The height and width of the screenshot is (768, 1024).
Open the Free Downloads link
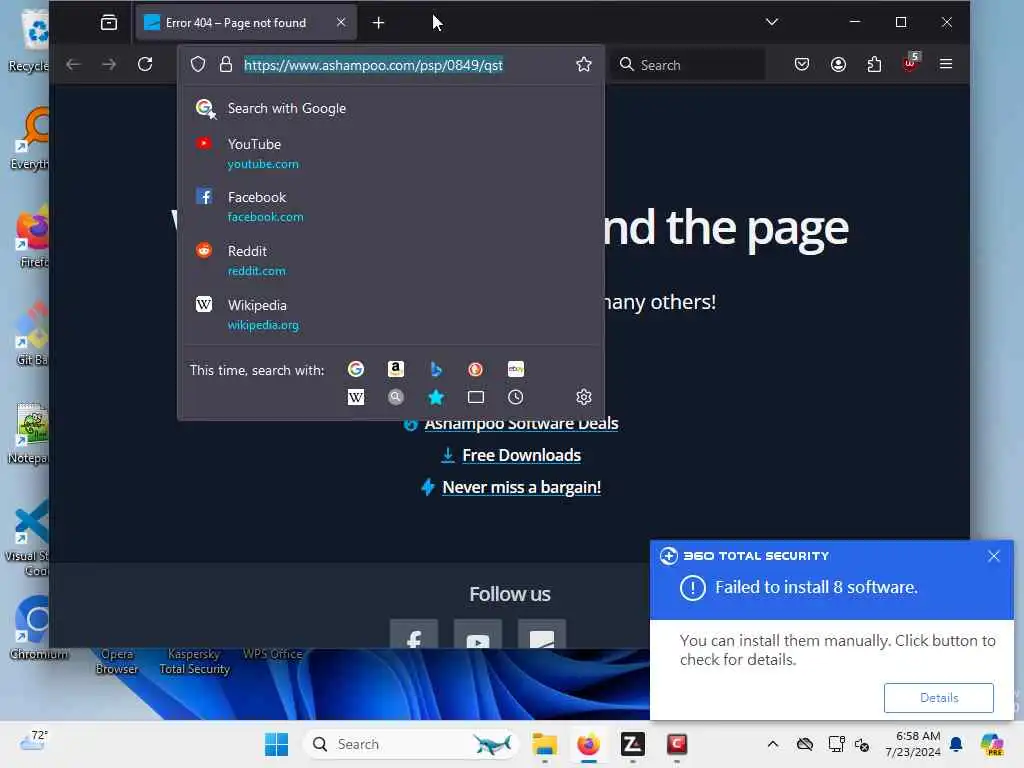(521, 455)
